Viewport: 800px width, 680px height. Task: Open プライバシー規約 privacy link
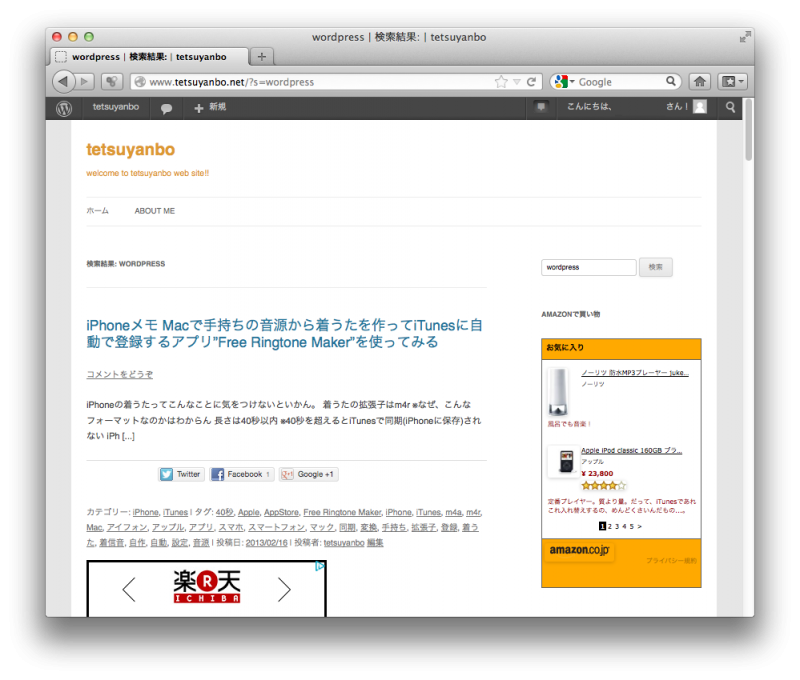(671, 561)
